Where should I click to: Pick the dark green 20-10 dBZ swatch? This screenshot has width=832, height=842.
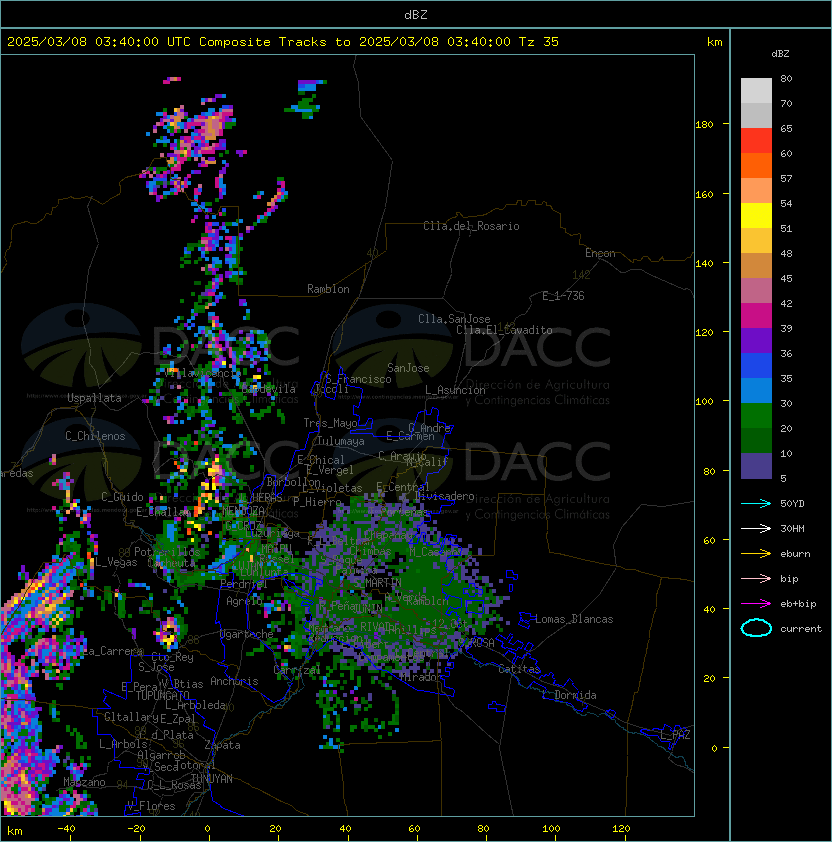(x=756, y=440)
